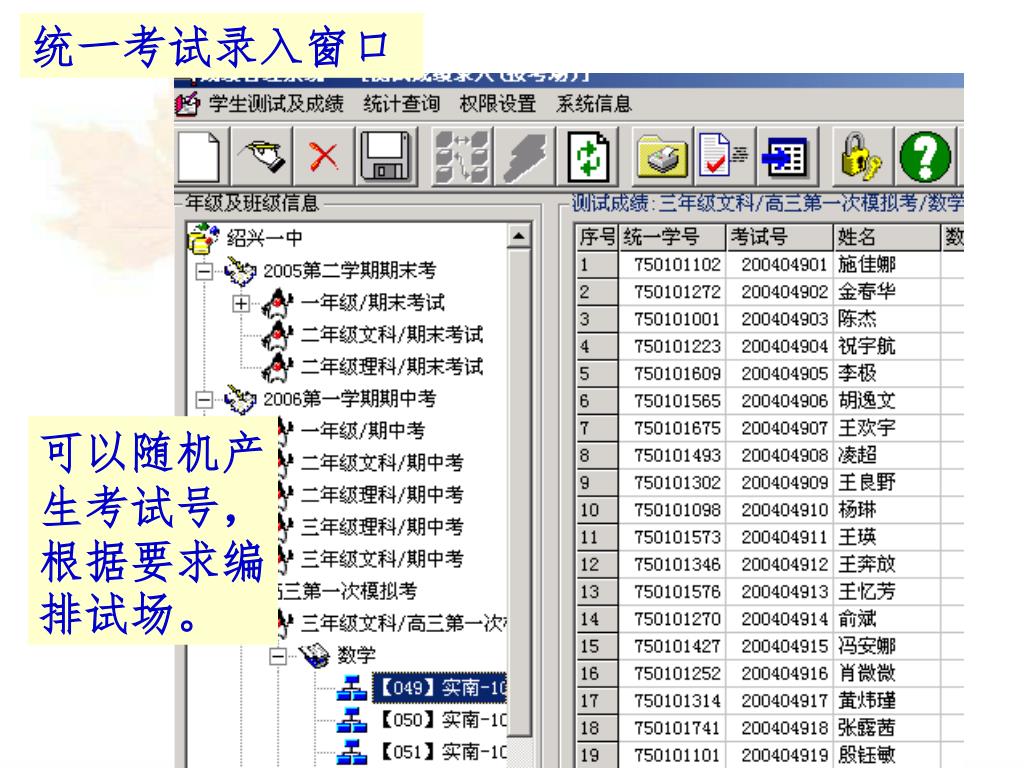
Task: Select 二年级文科/期末考试 in the tree
Action: [x=392, y=334]
